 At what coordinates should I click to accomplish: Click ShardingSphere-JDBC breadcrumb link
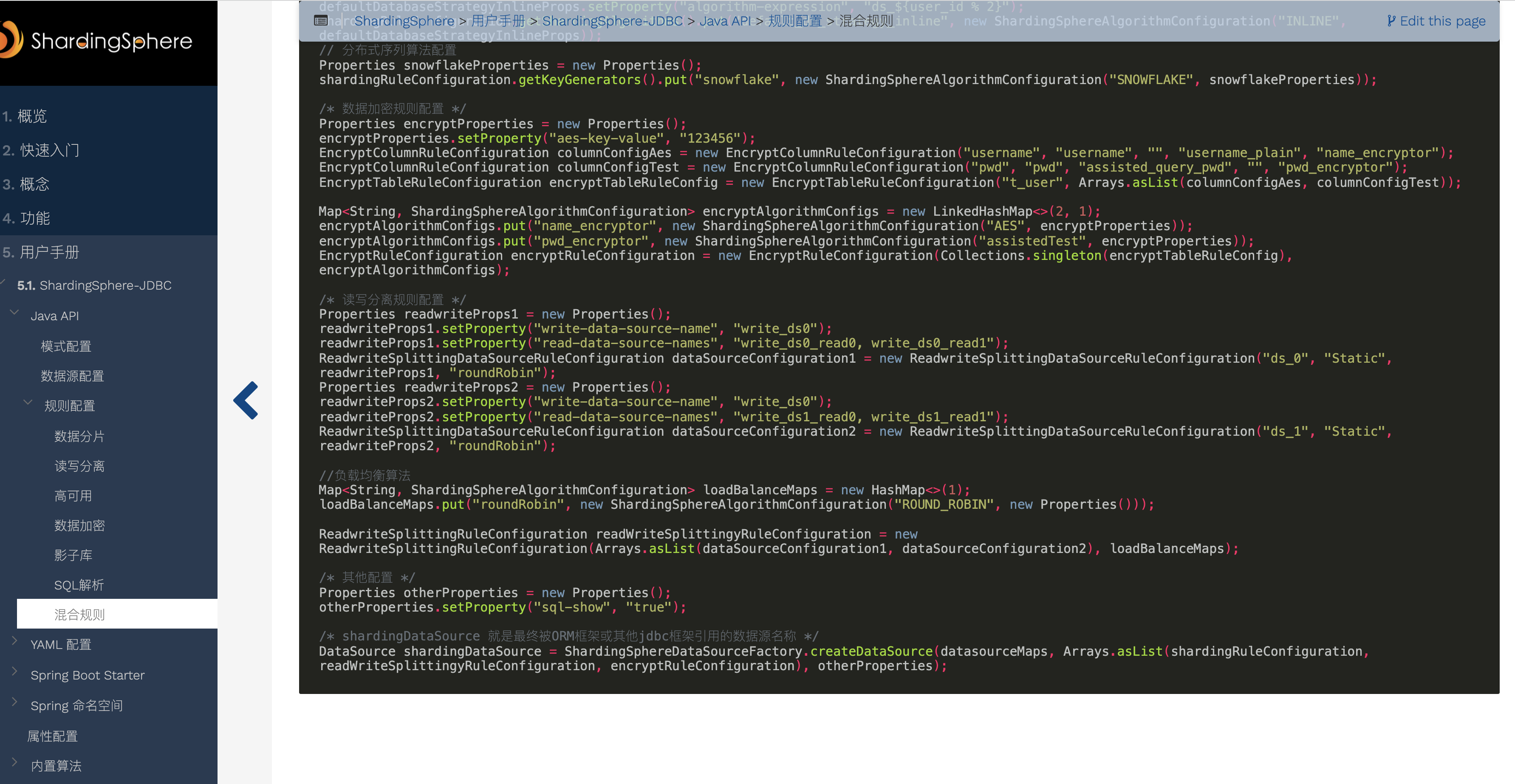[x=612, y=21]
